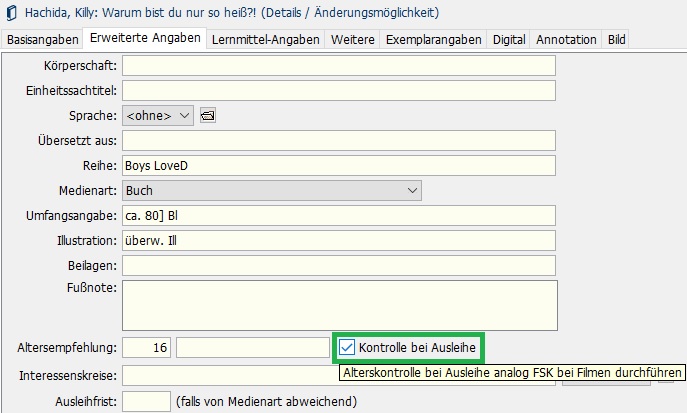Click into the Körperschaft field
Image resolution: width=687 pixels, height=413 pixels.
click(338, 66)
